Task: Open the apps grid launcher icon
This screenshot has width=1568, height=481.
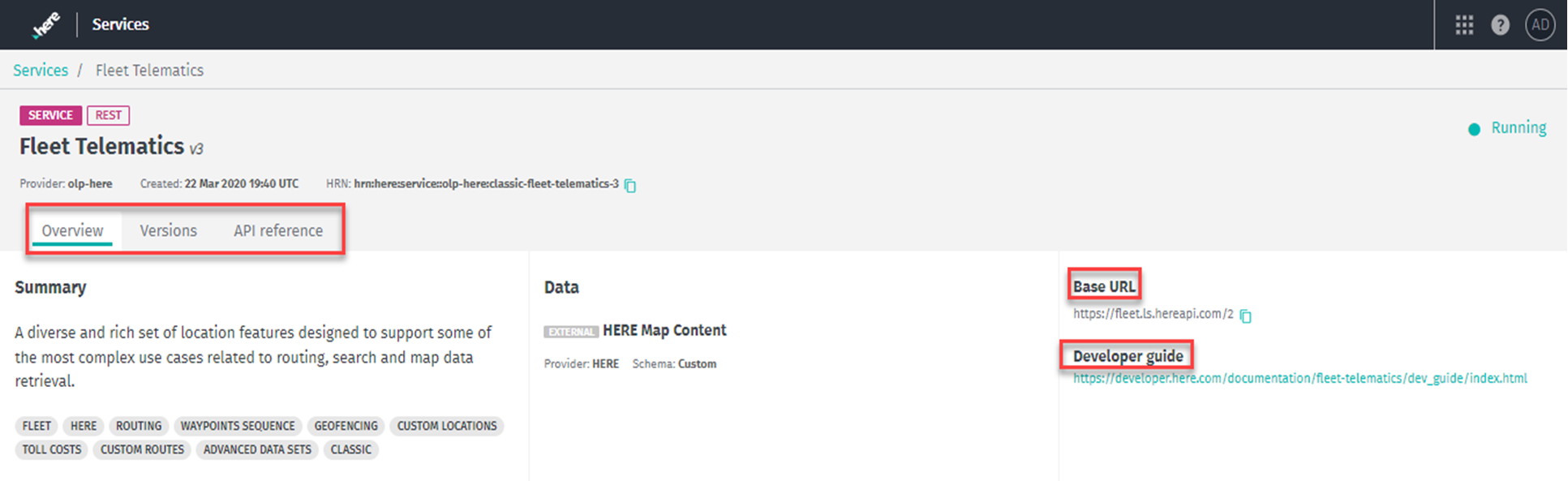Action: point(1464,25)
